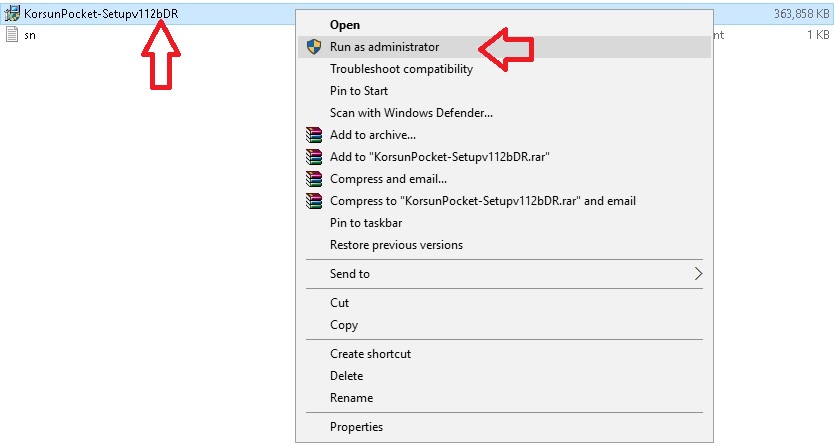Click WinRAR icon next to Add to archive
The width and height of the screenshot is (835, 447).
[314, 135]
